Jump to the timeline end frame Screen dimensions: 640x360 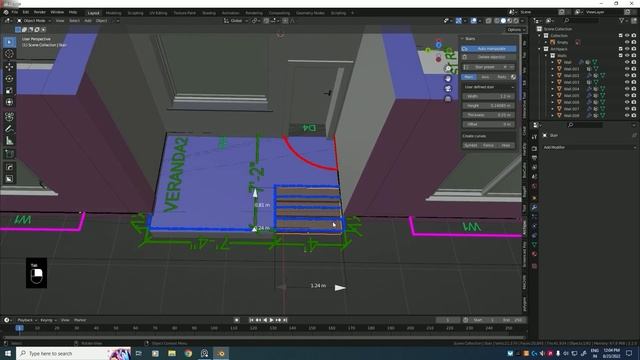pos(285,320)
